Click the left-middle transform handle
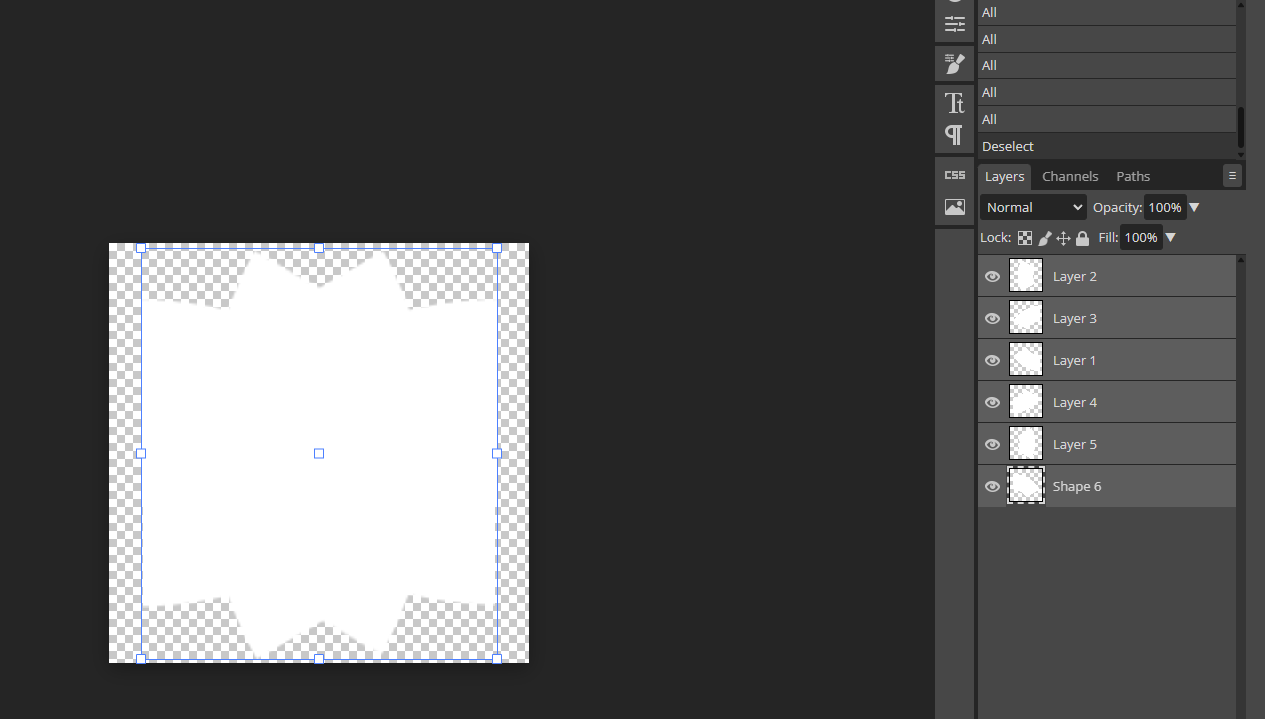 [x=141, y=454]
